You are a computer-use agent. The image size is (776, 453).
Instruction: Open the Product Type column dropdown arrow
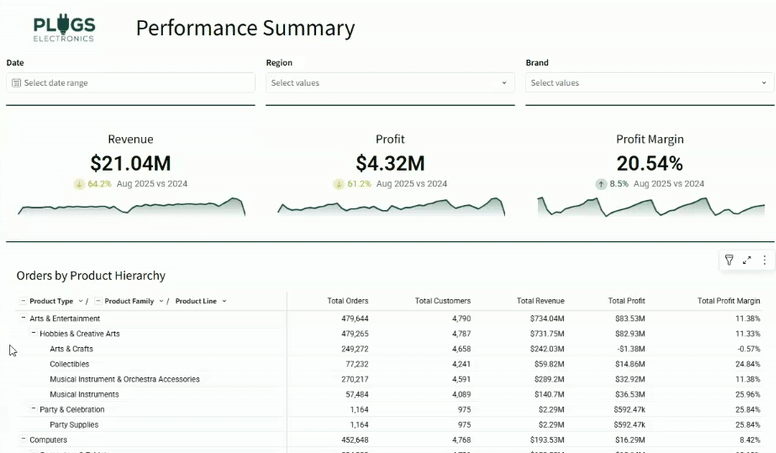point(80,301)
